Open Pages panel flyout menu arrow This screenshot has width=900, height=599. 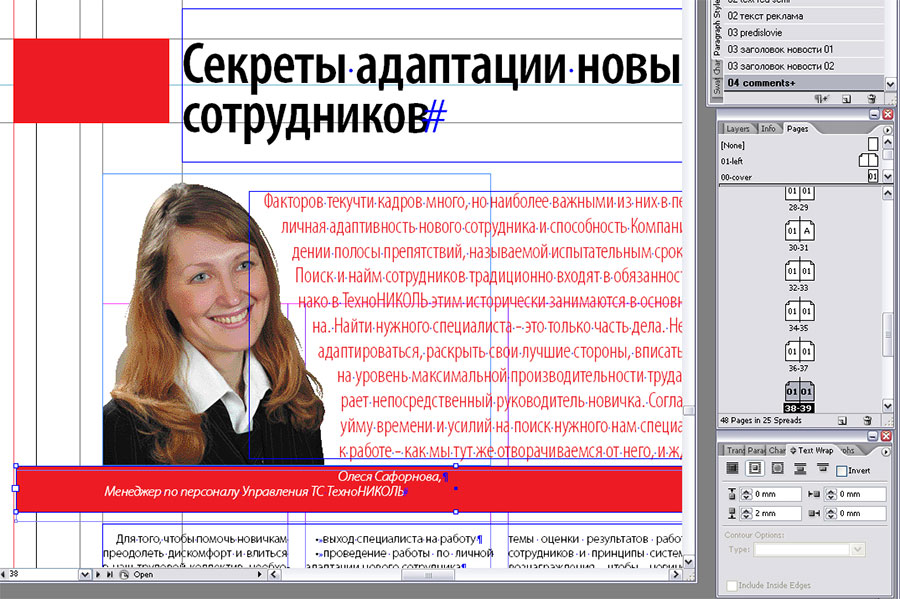(x=887, y=130)
